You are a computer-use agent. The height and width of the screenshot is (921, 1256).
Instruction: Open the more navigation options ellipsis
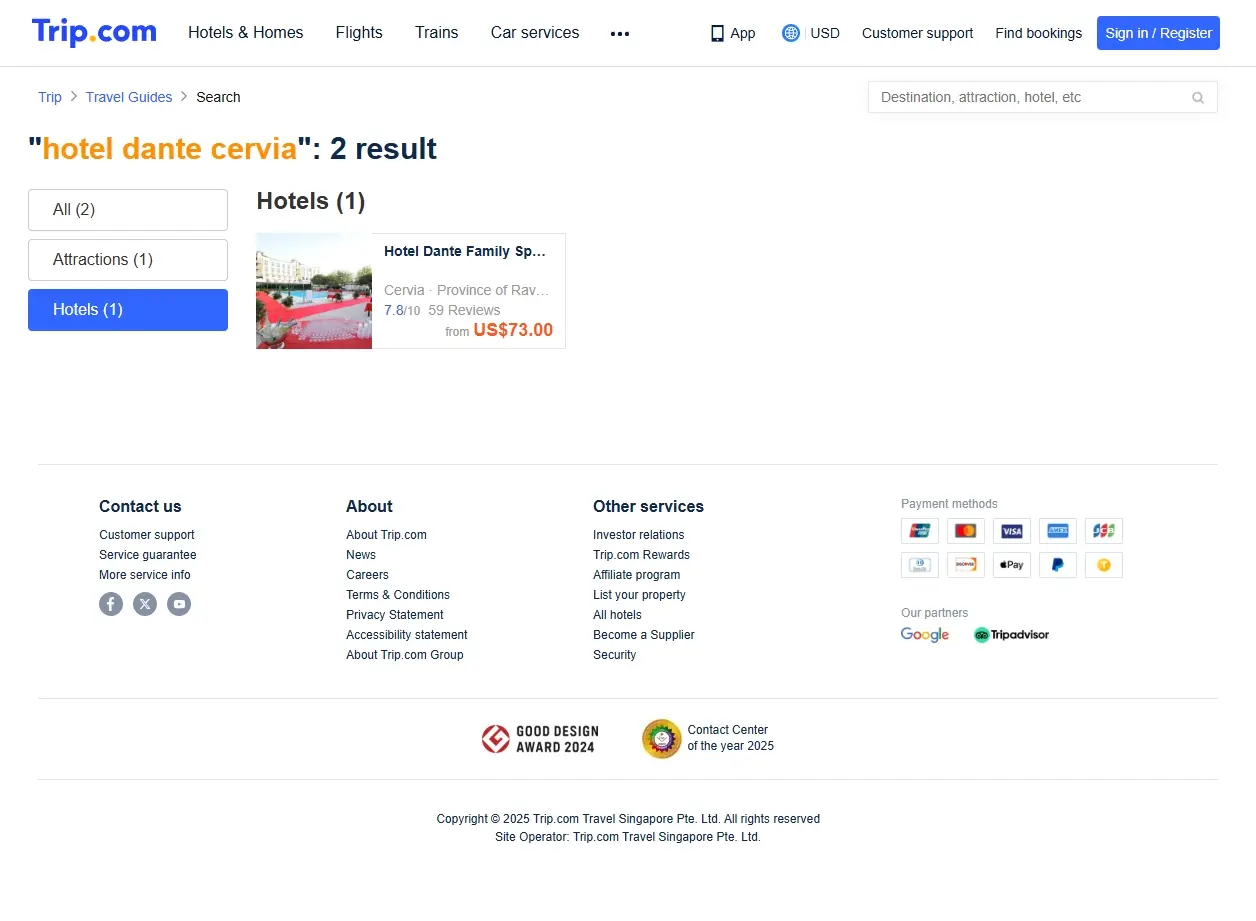620,33
